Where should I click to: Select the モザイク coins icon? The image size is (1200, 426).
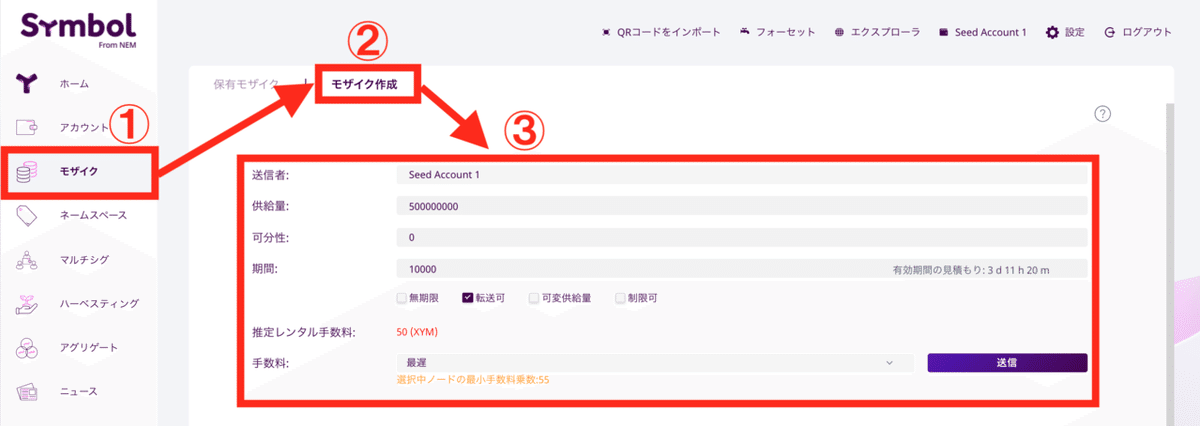tap(28, 171)
